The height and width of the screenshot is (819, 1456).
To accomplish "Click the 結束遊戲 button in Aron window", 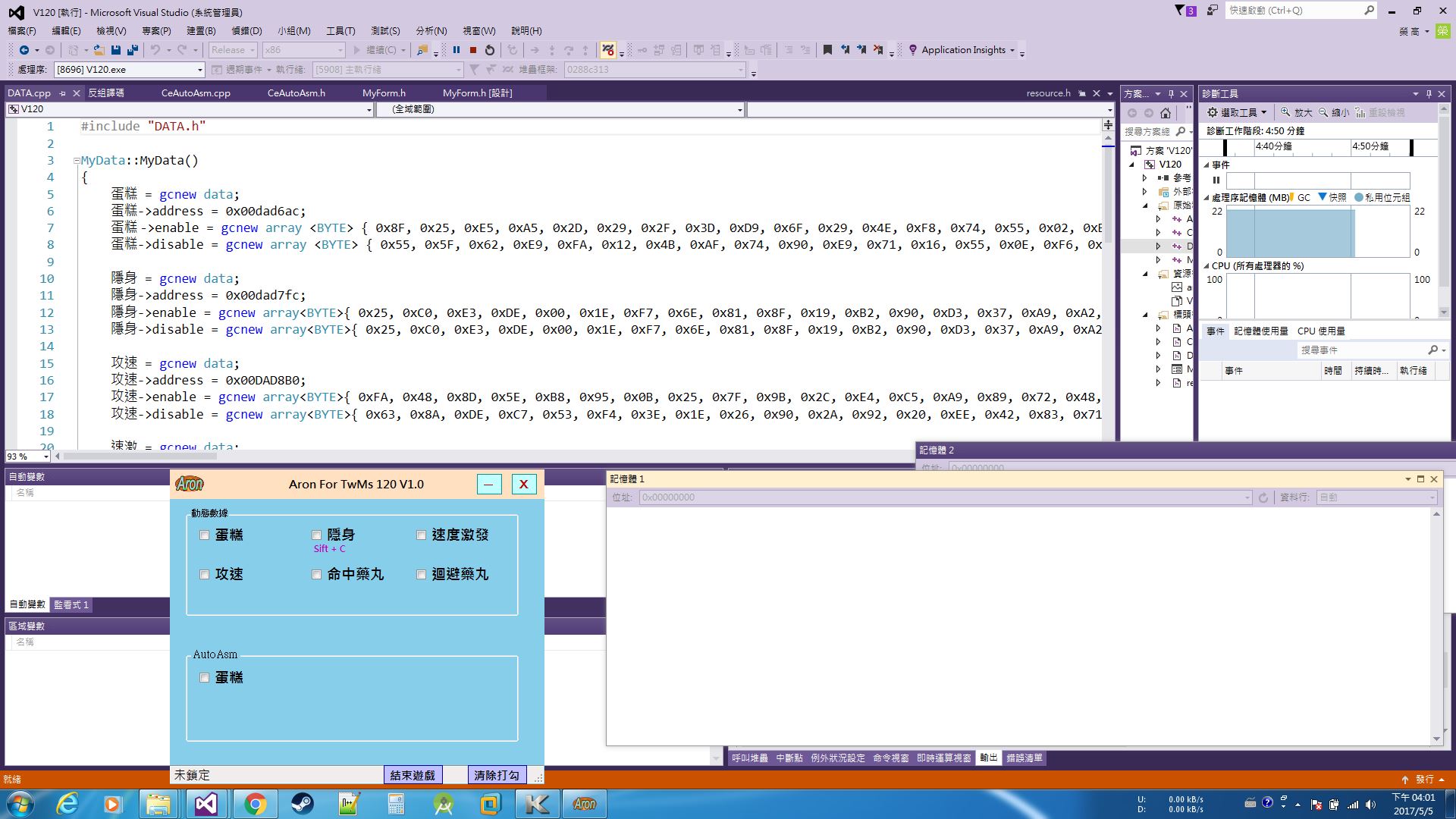I will coord(413,775).
